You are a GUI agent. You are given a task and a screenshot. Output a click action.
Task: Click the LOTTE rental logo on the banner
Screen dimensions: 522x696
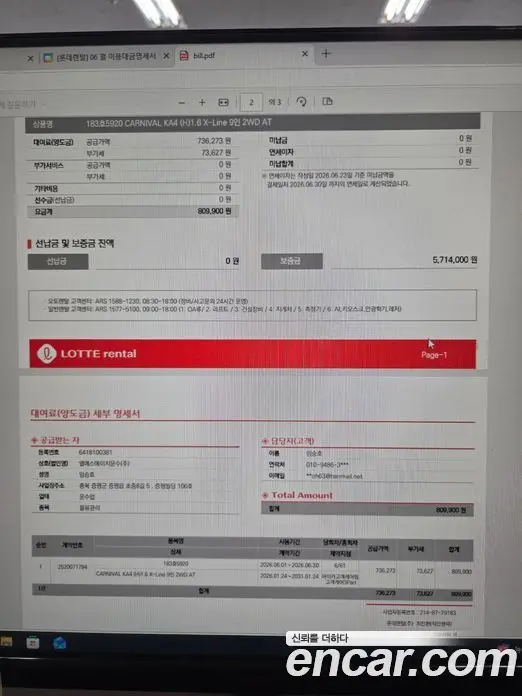tap(87, 354)
